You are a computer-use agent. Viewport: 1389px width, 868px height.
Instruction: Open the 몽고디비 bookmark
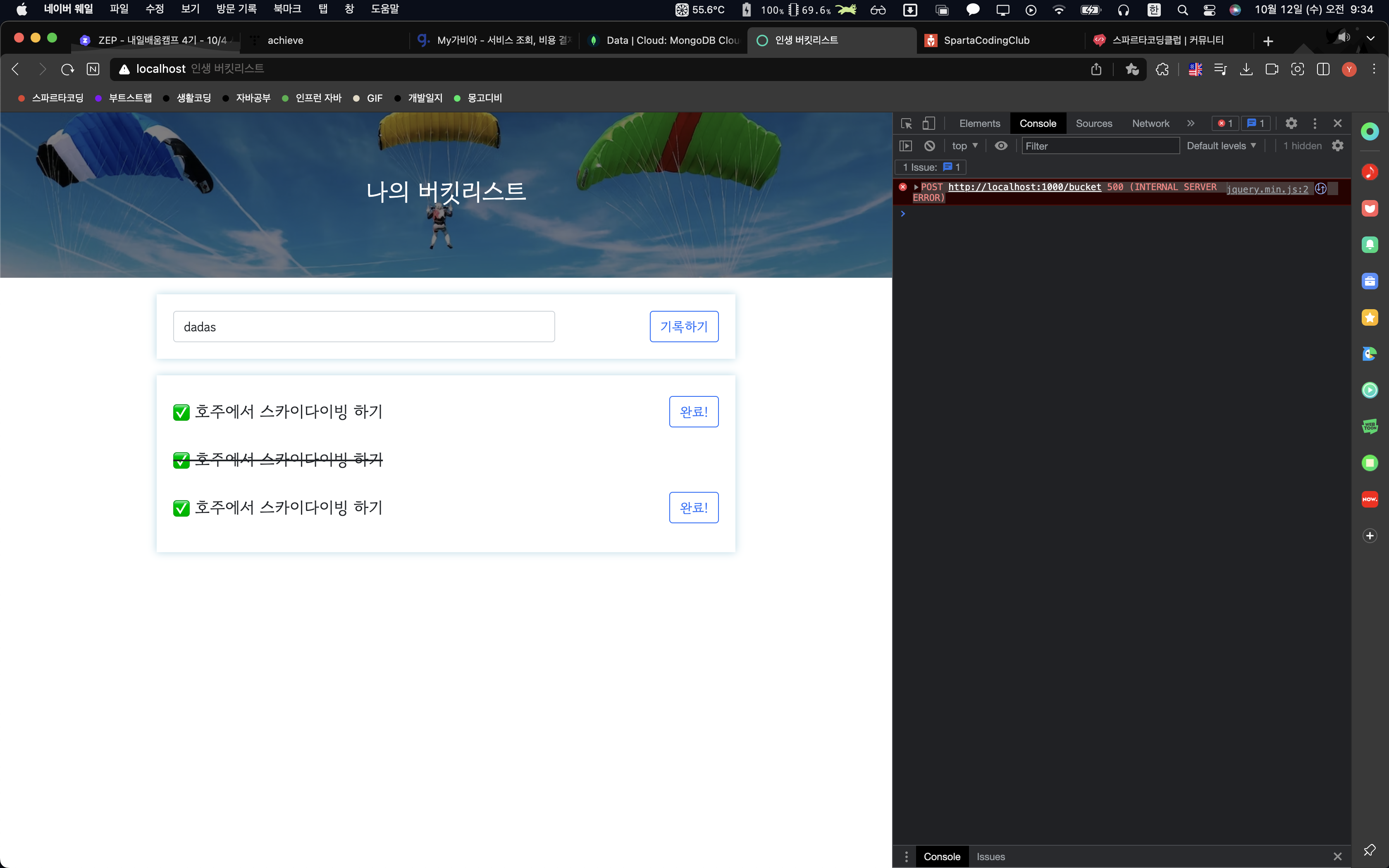click(x=477, y=98)
